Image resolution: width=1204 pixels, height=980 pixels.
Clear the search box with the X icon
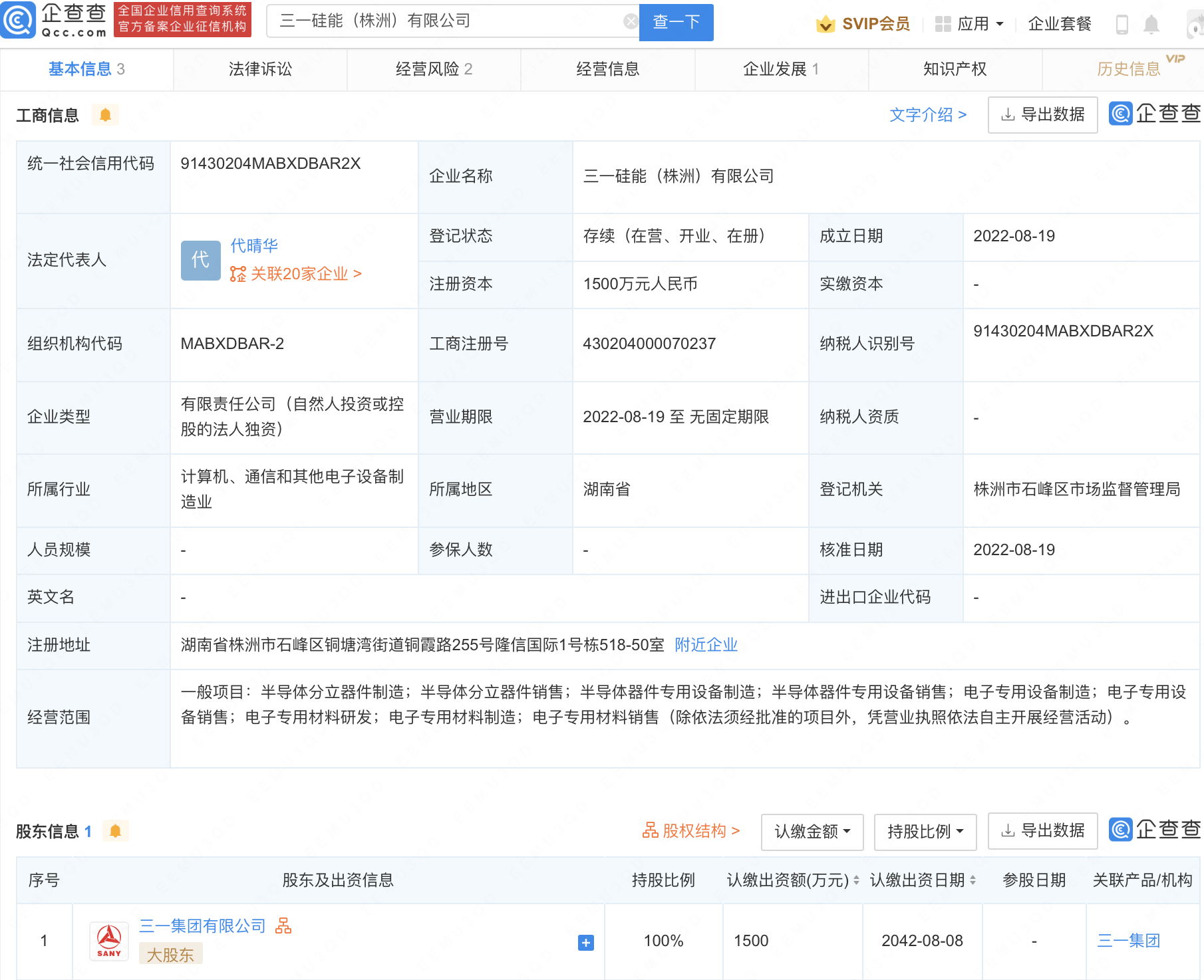pyautogui.click(x=631, y=21)
